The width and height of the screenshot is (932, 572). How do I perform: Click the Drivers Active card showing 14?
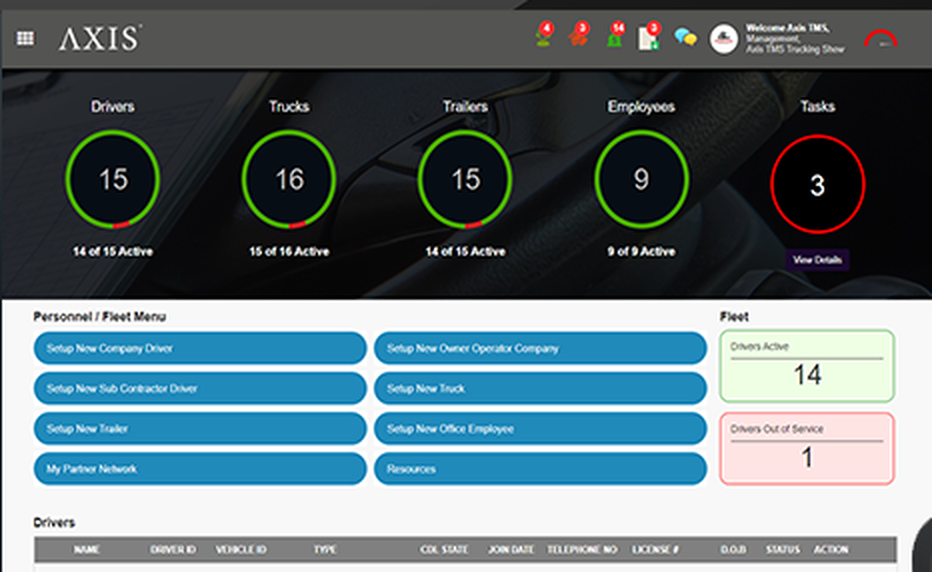[x=807, y=366]
